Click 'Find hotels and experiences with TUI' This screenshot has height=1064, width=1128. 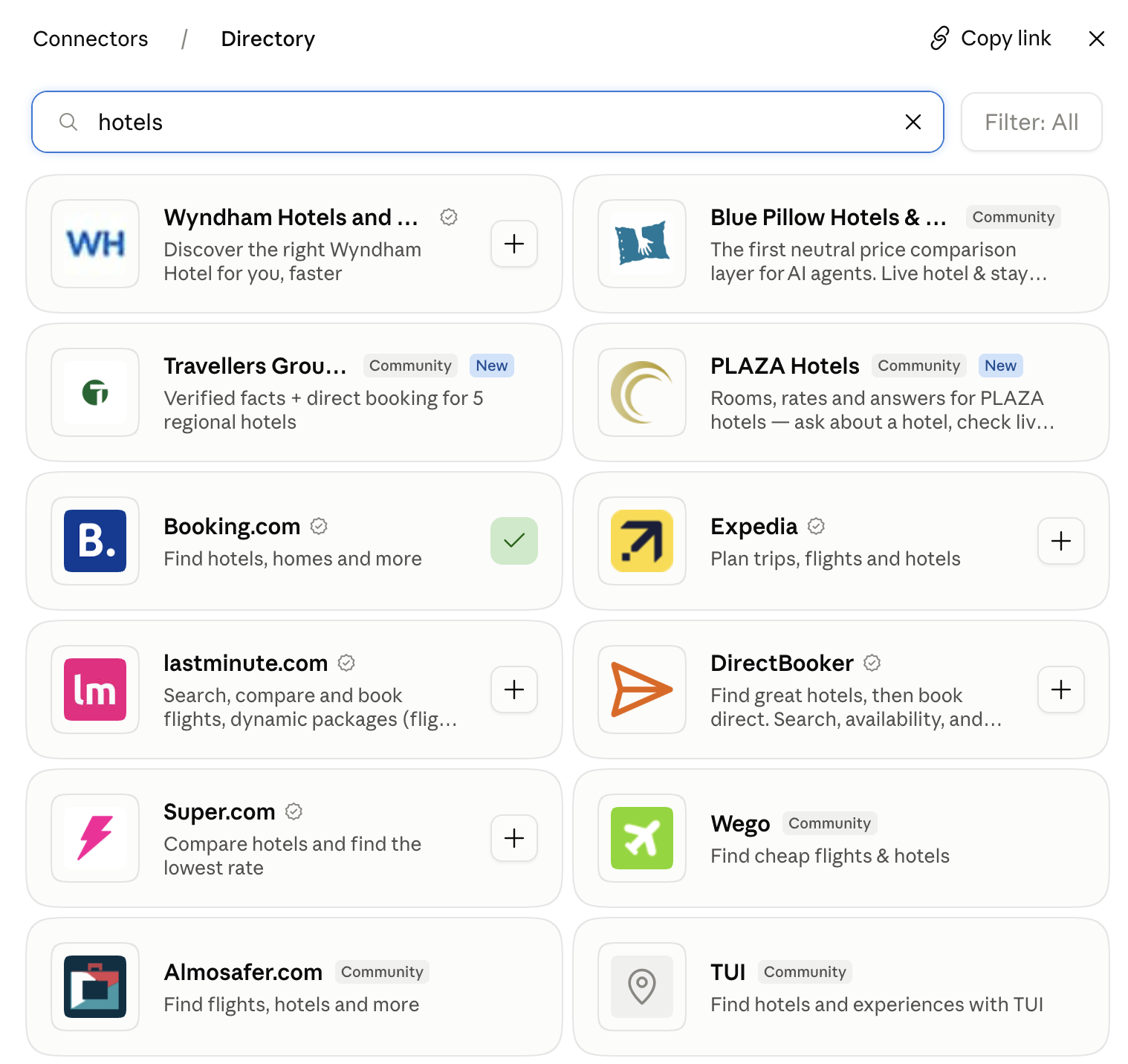coord(877,1005)
